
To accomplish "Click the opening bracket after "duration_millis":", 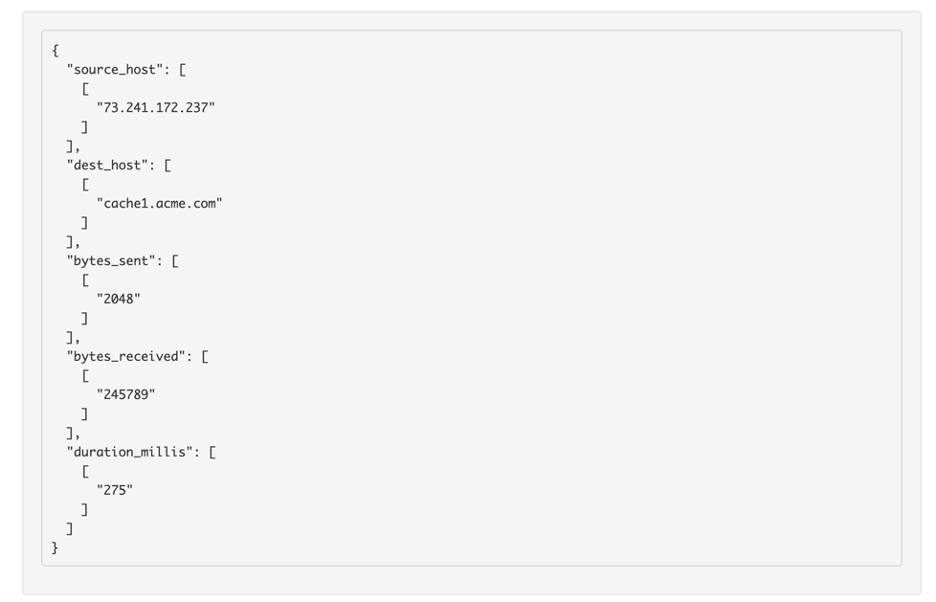I will click(x=213, y=452).
